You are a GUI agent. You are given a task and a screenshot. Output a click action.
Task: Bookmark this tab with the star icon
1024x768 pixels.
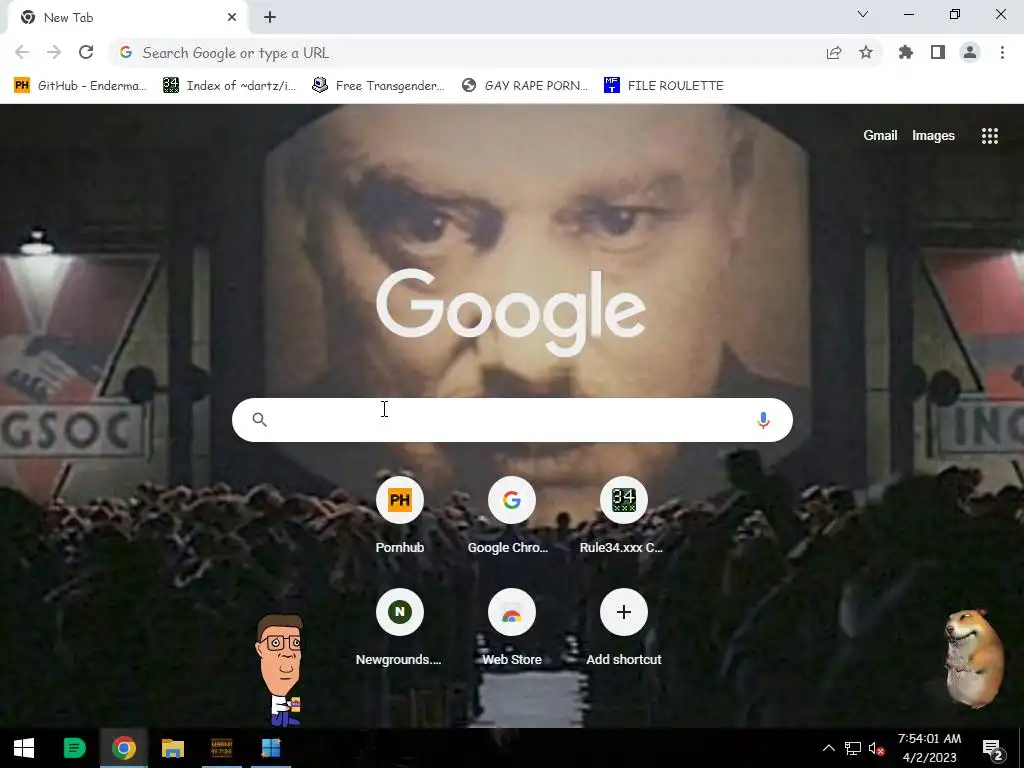(x=866, y=53)
